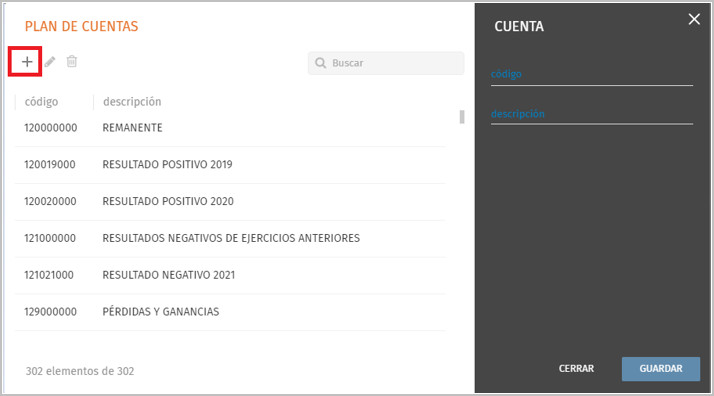The image size is (714, 396).
Task: Click the list's vertical scrollbar thumb
Action: pos(462,117)
